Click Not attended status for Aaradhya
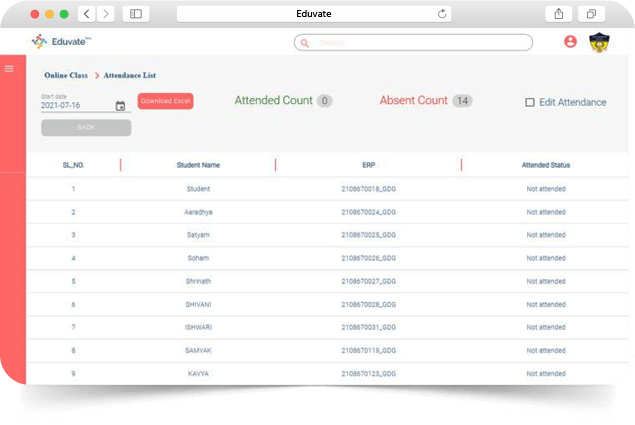This screenshot has height=425, width=635. click(546, 212)
